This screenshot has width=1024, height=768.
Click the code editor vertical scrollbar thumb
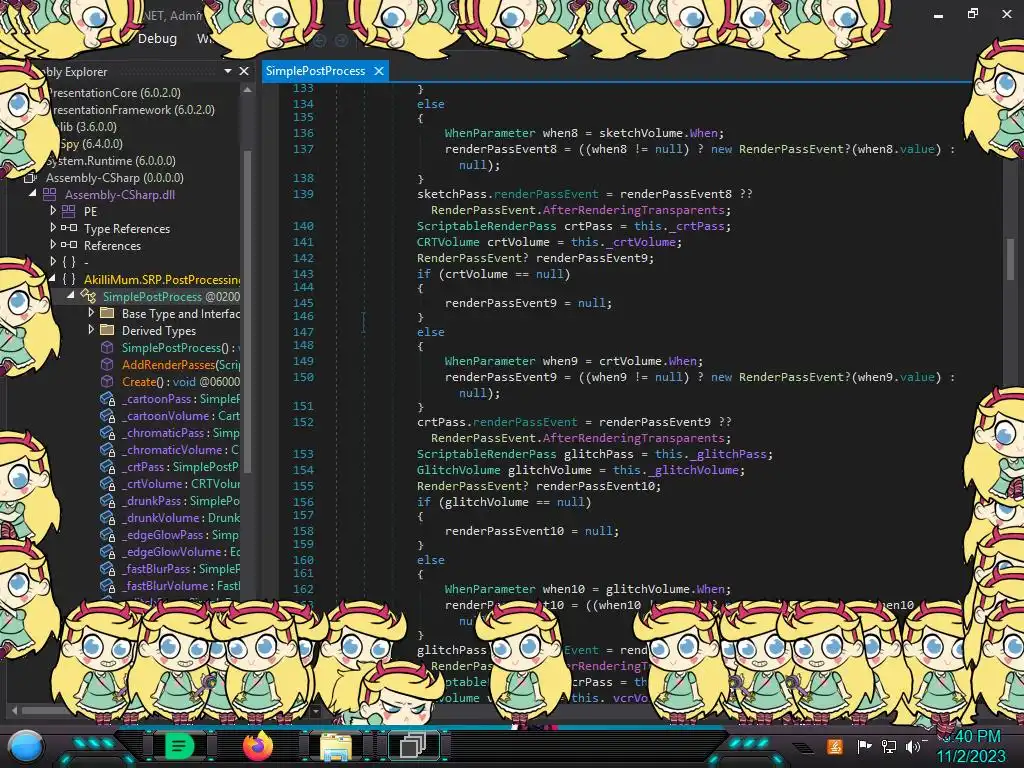(1010, 259)
